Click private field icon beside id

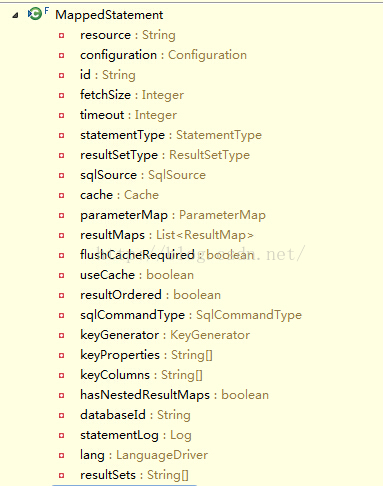click(x=61, y=75)
